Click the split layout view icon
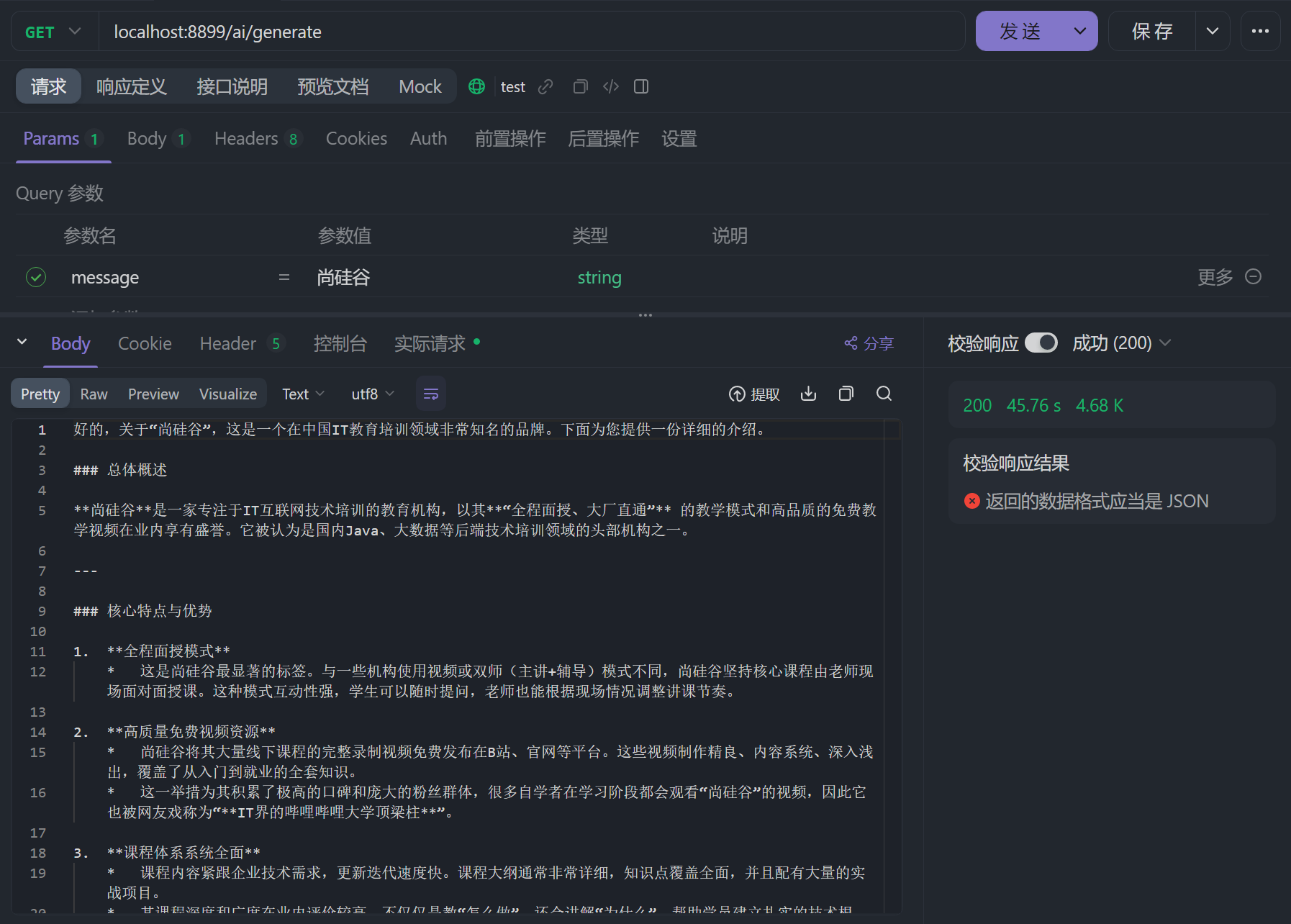 641,86
